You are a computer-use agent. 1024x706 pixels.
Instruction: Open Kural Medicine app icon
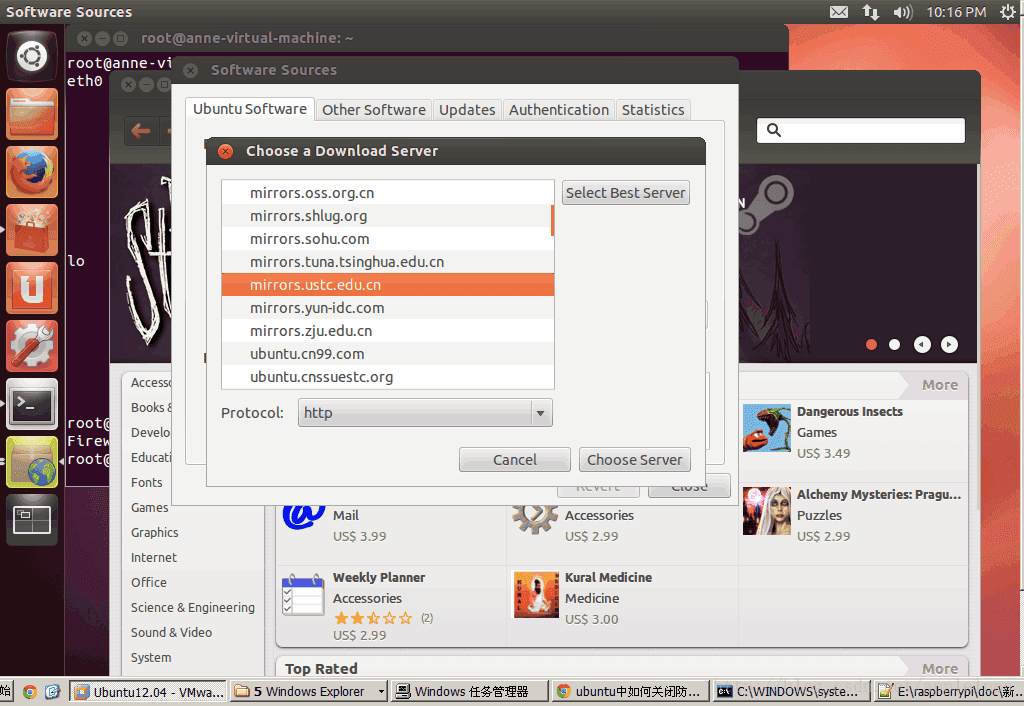[x=536, y=594]
